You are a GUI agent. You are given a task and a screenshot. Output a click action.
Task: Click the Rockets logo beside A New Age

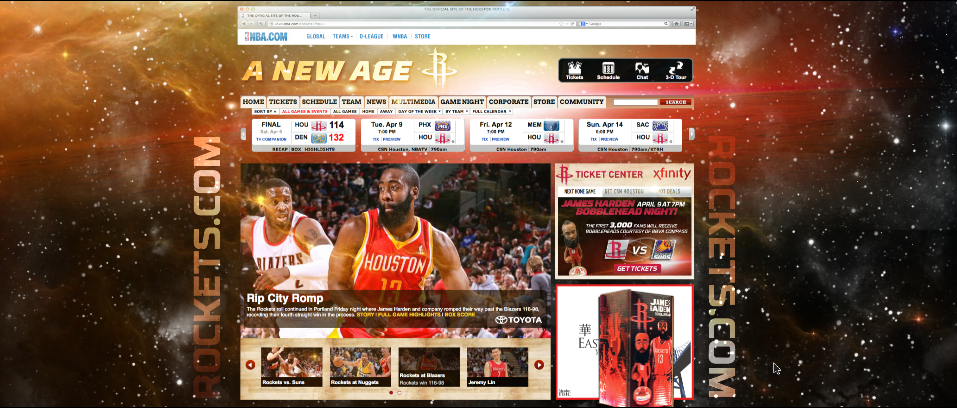point(439,68)
